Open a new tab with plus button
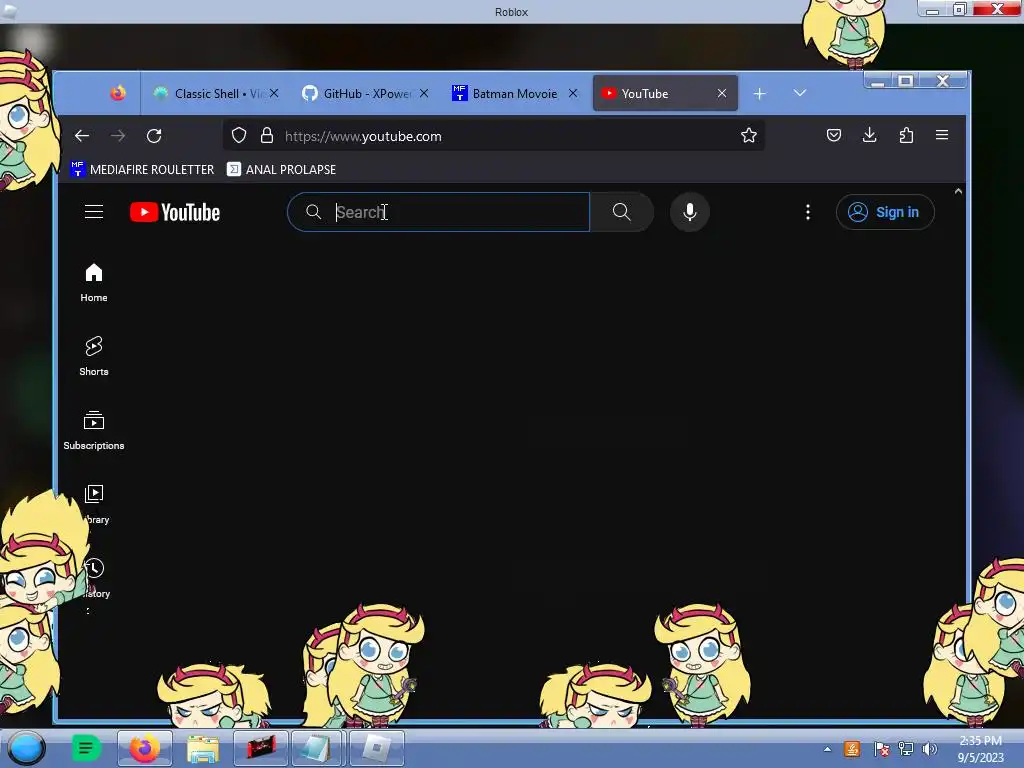Image resolution: width=1024 pixels, height=768 pixels. [760, 94]
